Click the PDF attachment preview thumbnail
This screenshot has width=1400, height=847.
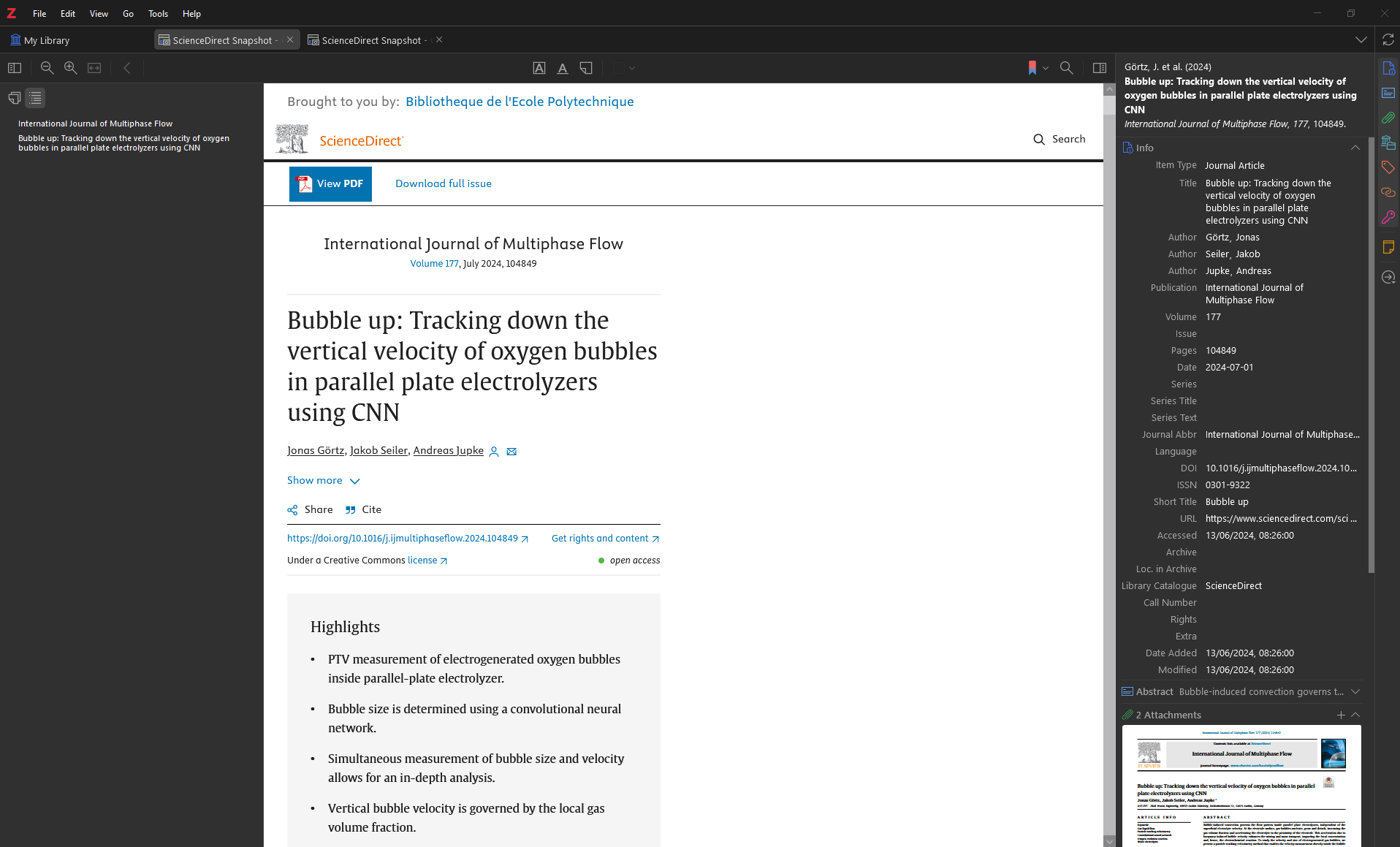(x=1241, y=786)
